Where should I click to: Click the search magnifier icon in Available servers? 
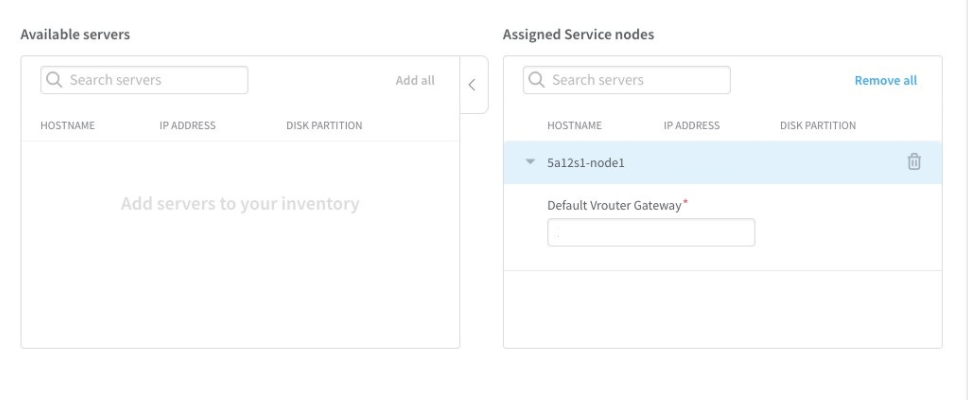point(54,80)
